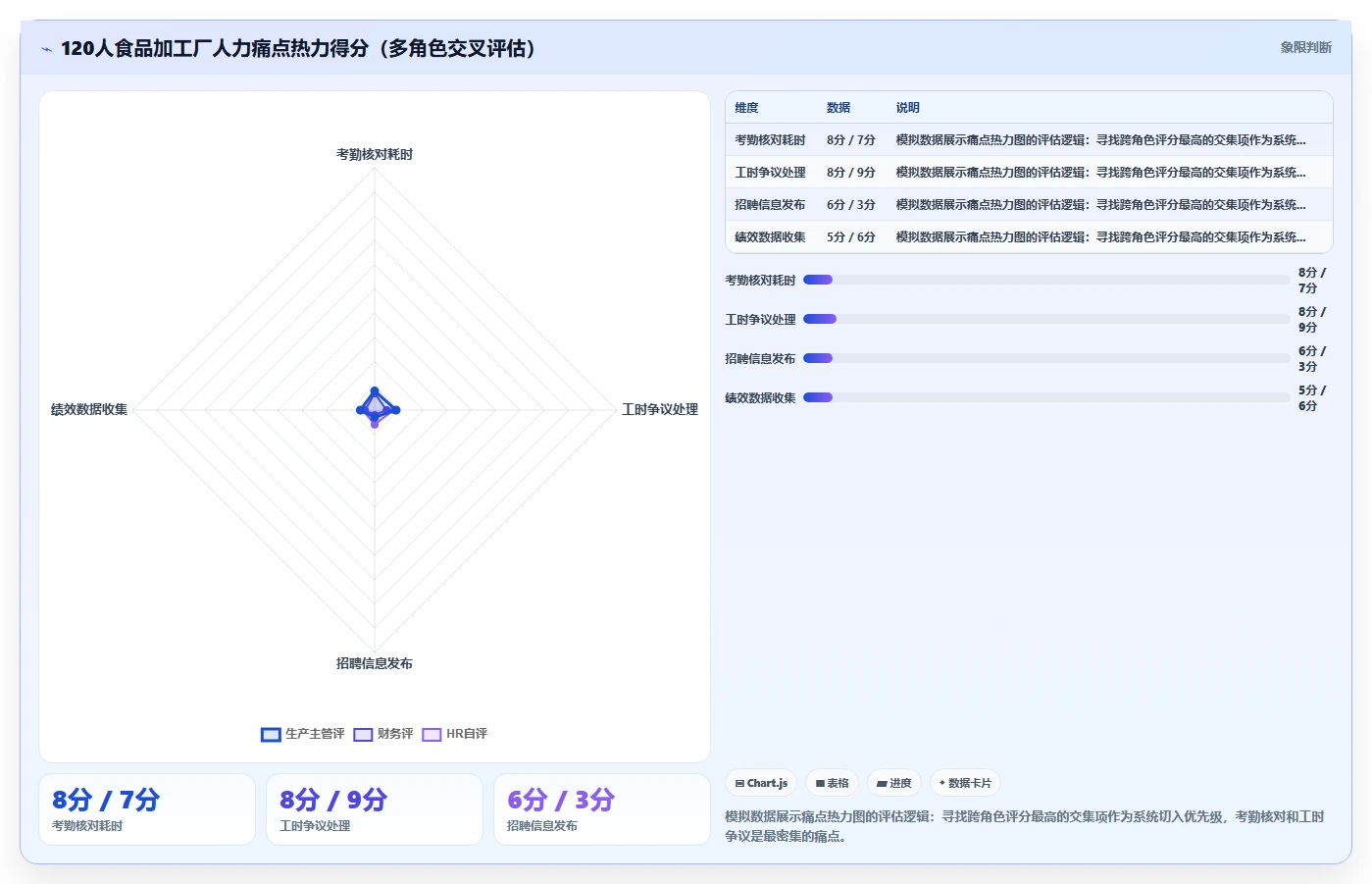Image resolution: width=1372 pixels, height=884 pixels.
Task: Click the description in the 绩效数据收集 row
Action: [1100, 237]
